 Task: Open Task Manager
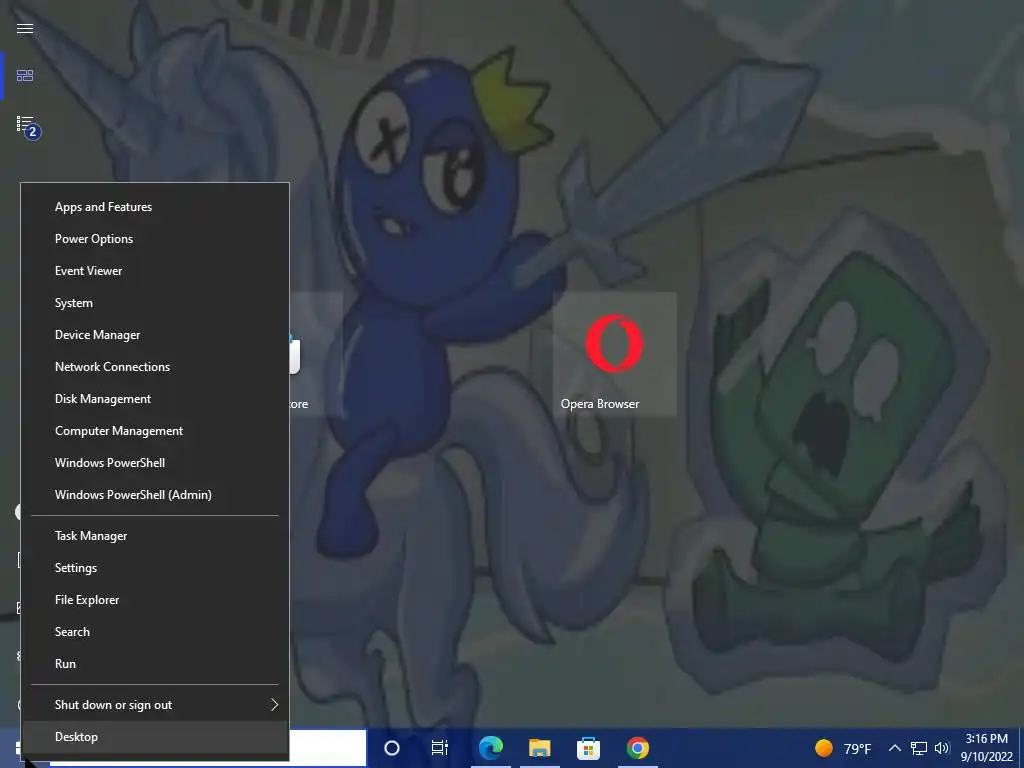(x=155, y=536)
